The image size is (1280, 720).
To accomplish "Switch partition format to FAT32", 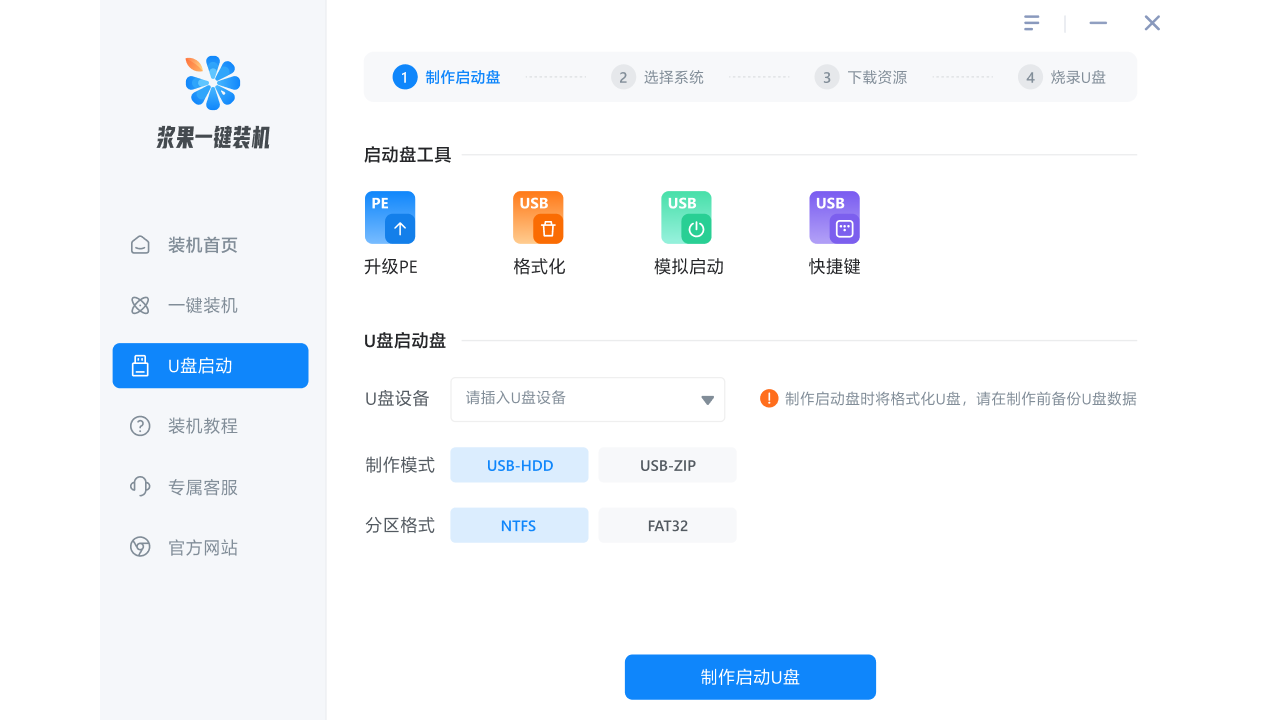I will 667,525.
